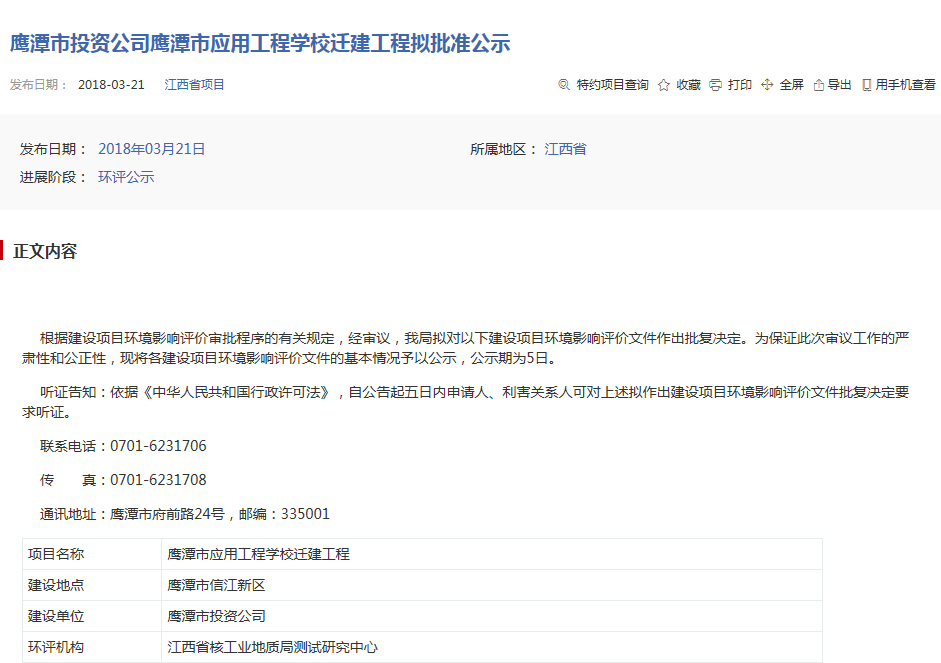The image size is (941, 663).
Task: Click the export share icon
Action: 819,85
